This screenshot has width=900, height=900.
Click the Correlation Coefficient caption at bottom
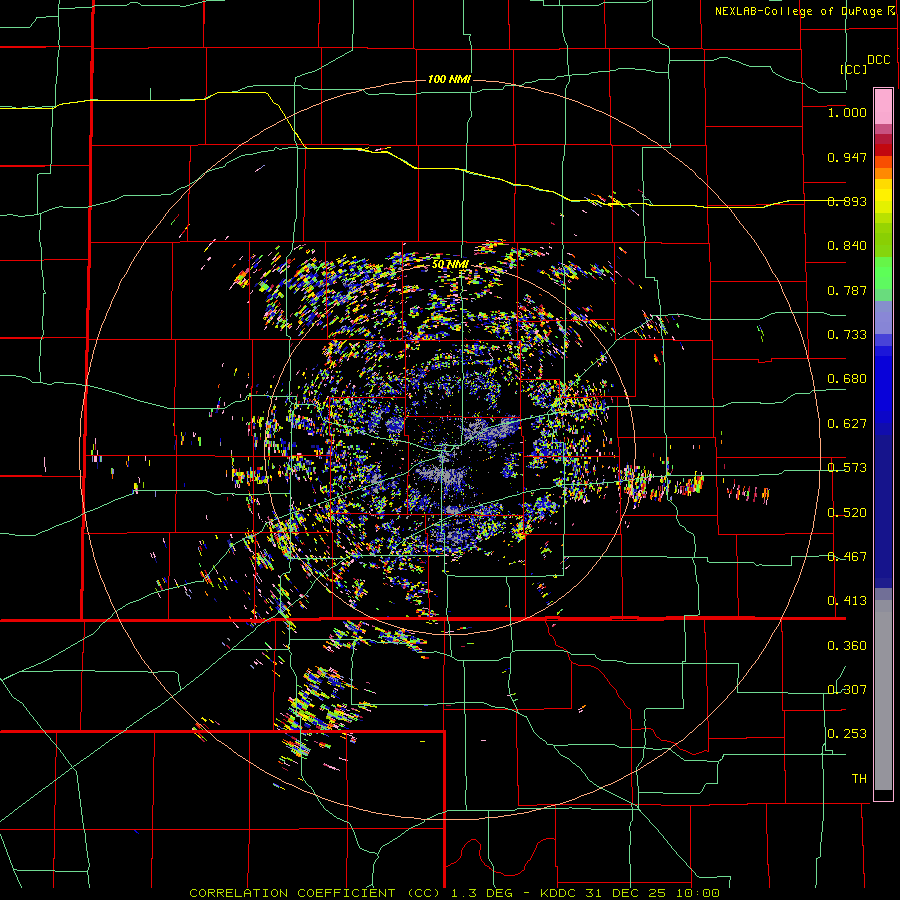[x=454, y=893]
